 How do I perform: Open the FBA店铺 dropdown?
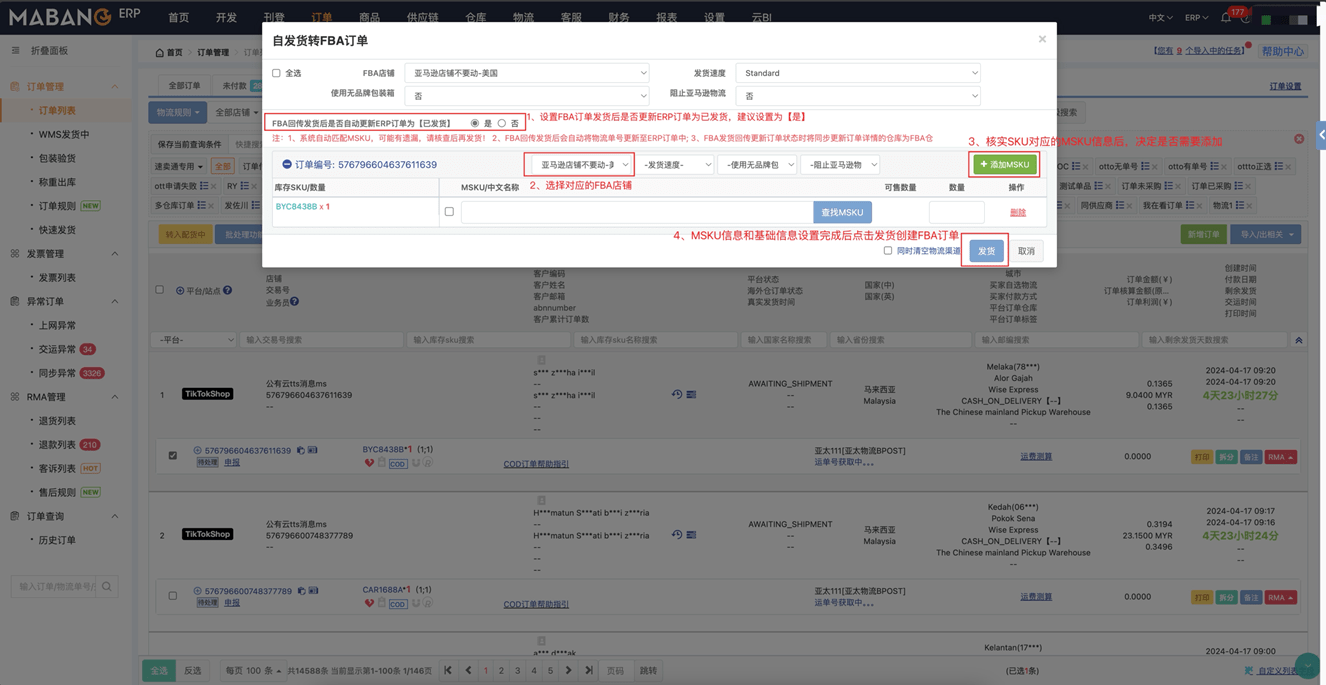(x=526, y=73)
